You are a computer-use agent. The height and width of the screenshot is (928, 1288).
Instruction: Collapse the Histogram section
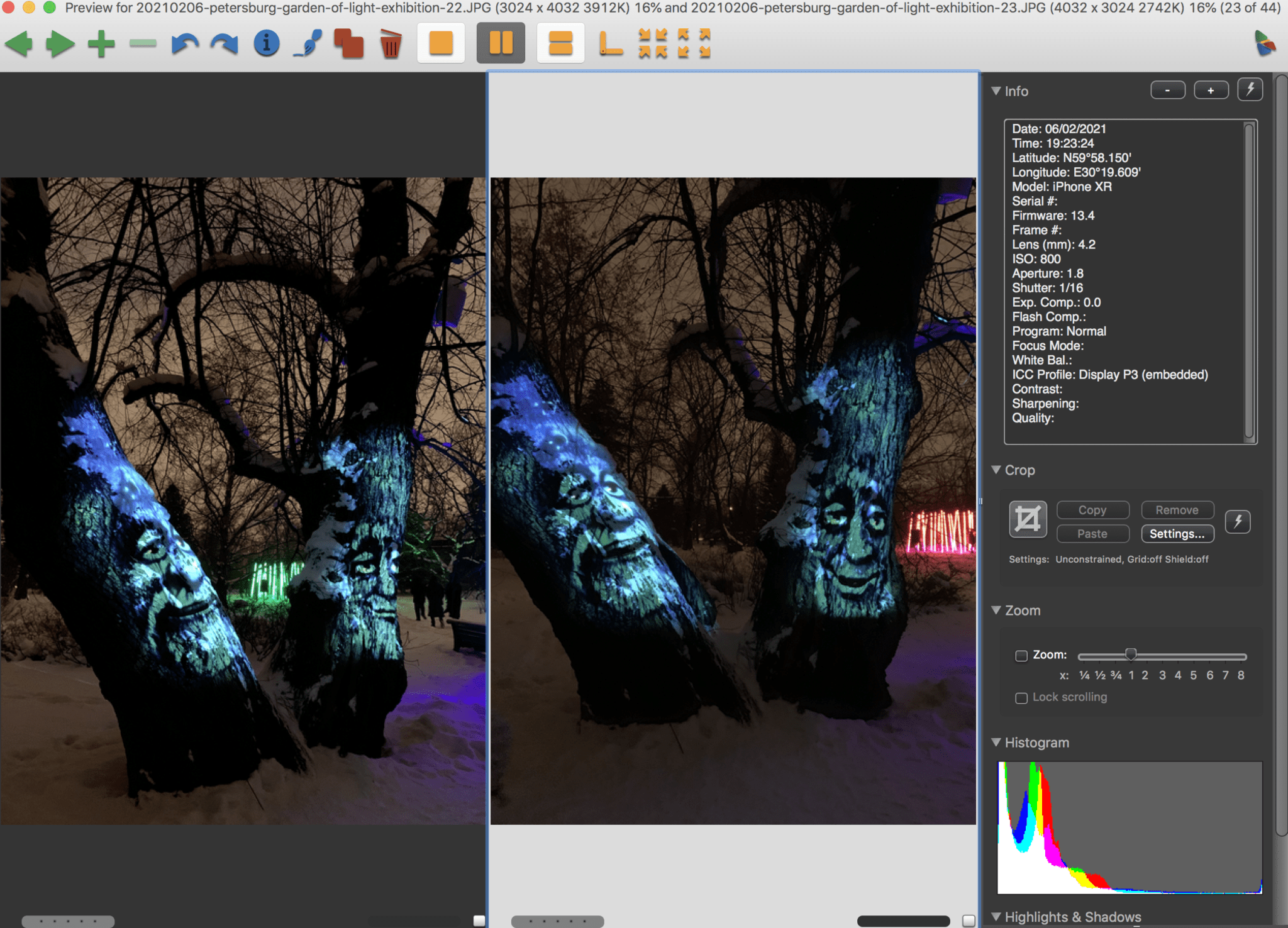(x=996, y=742)
